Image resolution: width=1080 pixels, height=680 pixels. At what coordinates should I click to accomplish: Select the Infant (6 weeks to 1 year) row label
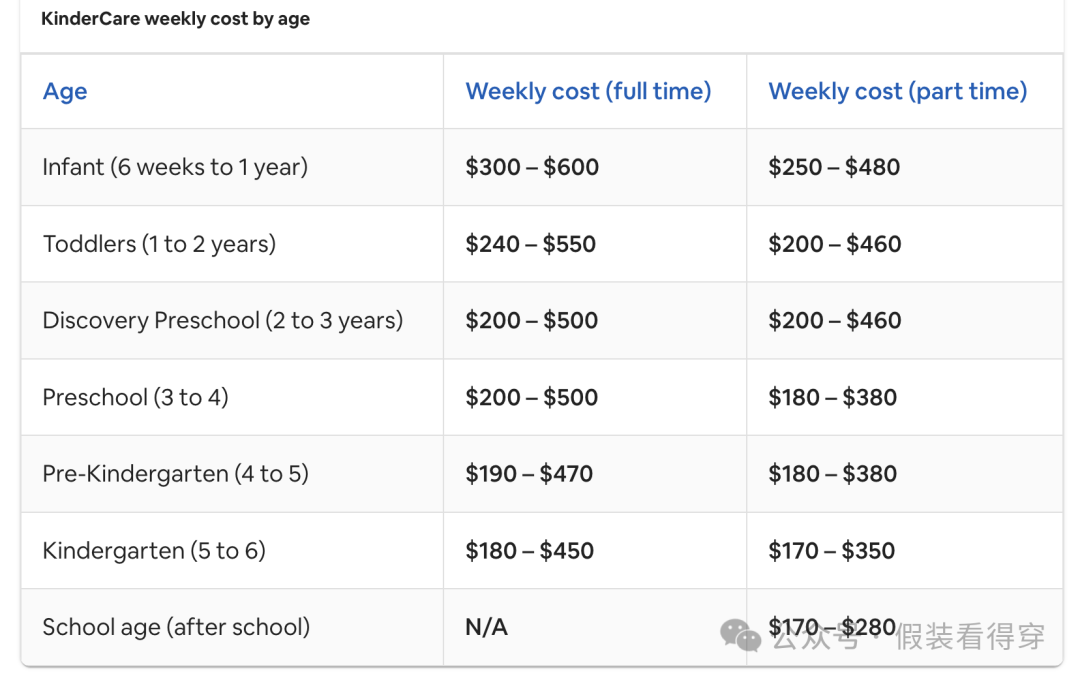coord(175,167)
